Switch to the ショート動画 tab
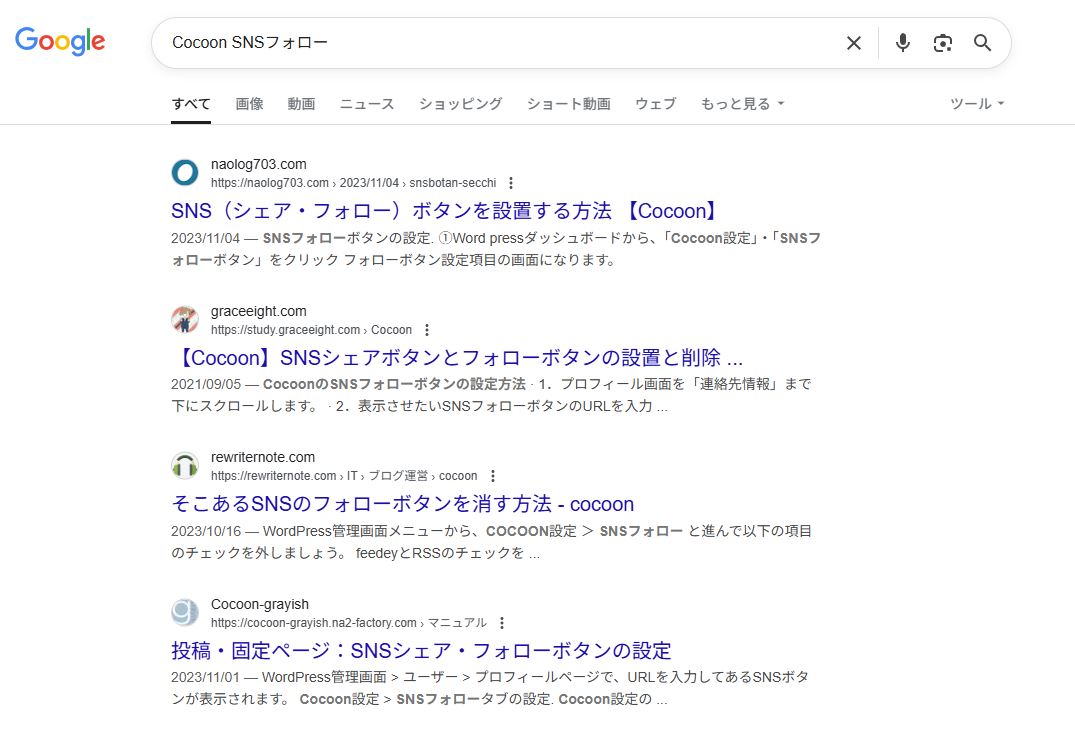The image size is (1075, 729). coord(568,104)
